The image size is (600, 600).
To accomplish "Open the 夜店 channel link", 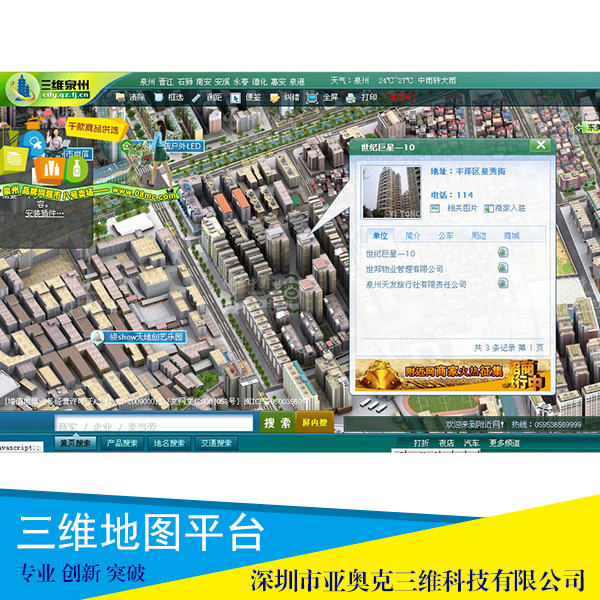I will pos(446,443).
